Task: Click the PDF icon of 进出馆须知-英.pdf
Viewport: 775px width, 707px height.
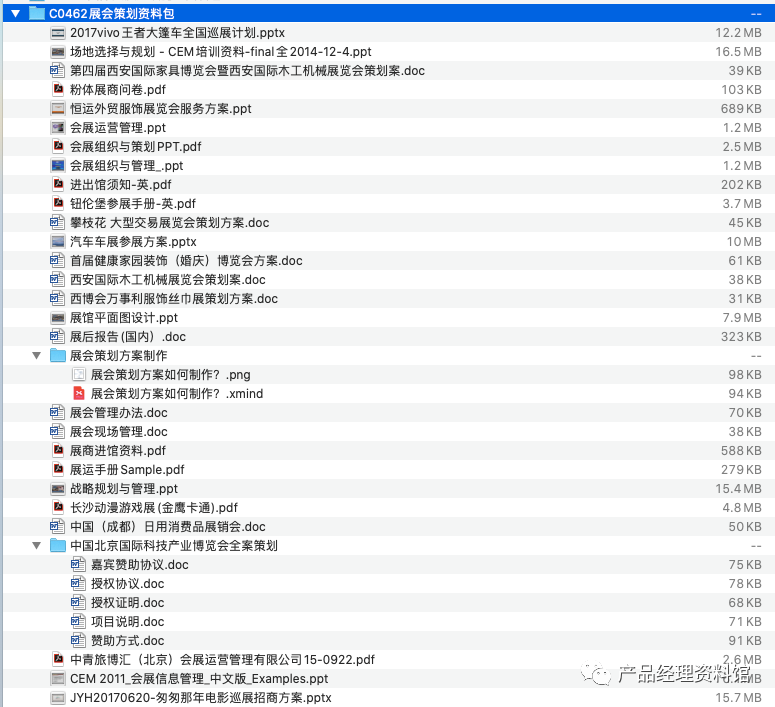Action: coord(58,184)
